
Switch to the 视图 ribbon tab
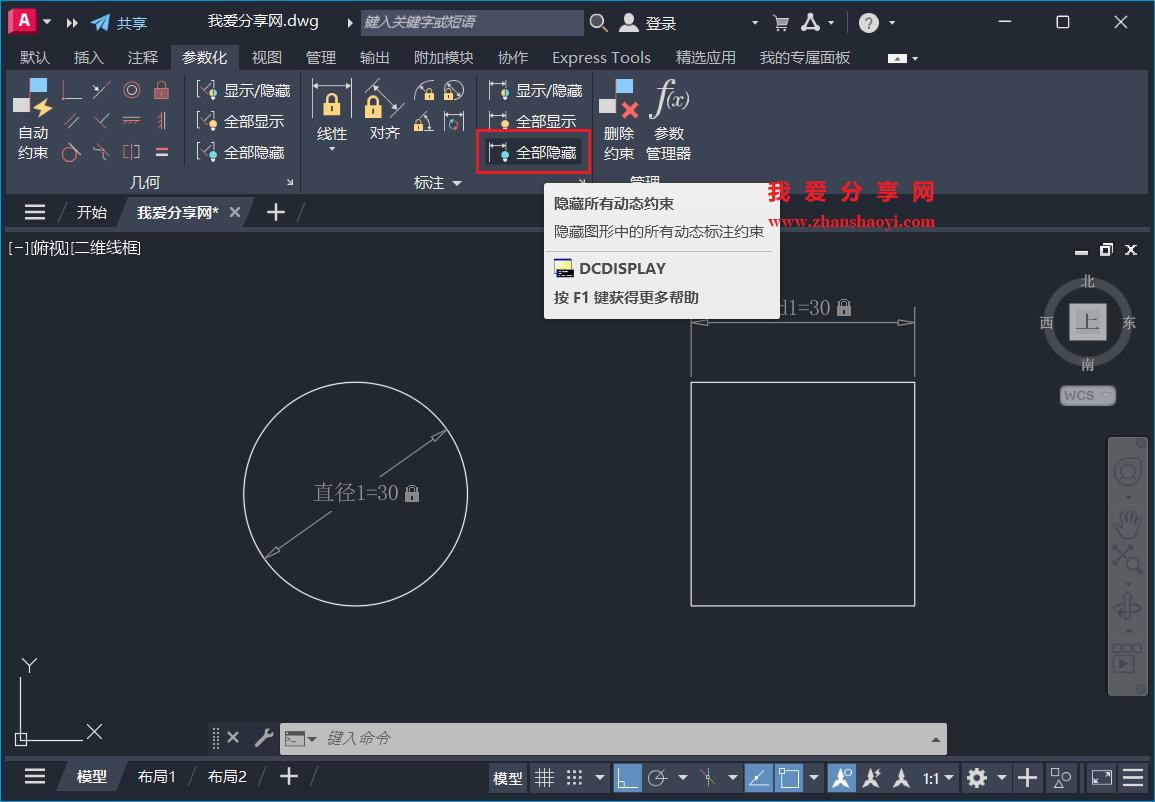265,57
